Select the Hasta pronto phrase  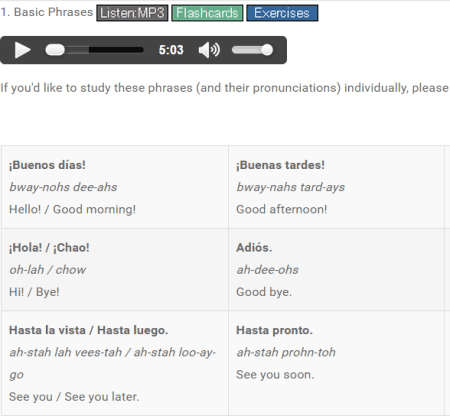tap(274, 330)
